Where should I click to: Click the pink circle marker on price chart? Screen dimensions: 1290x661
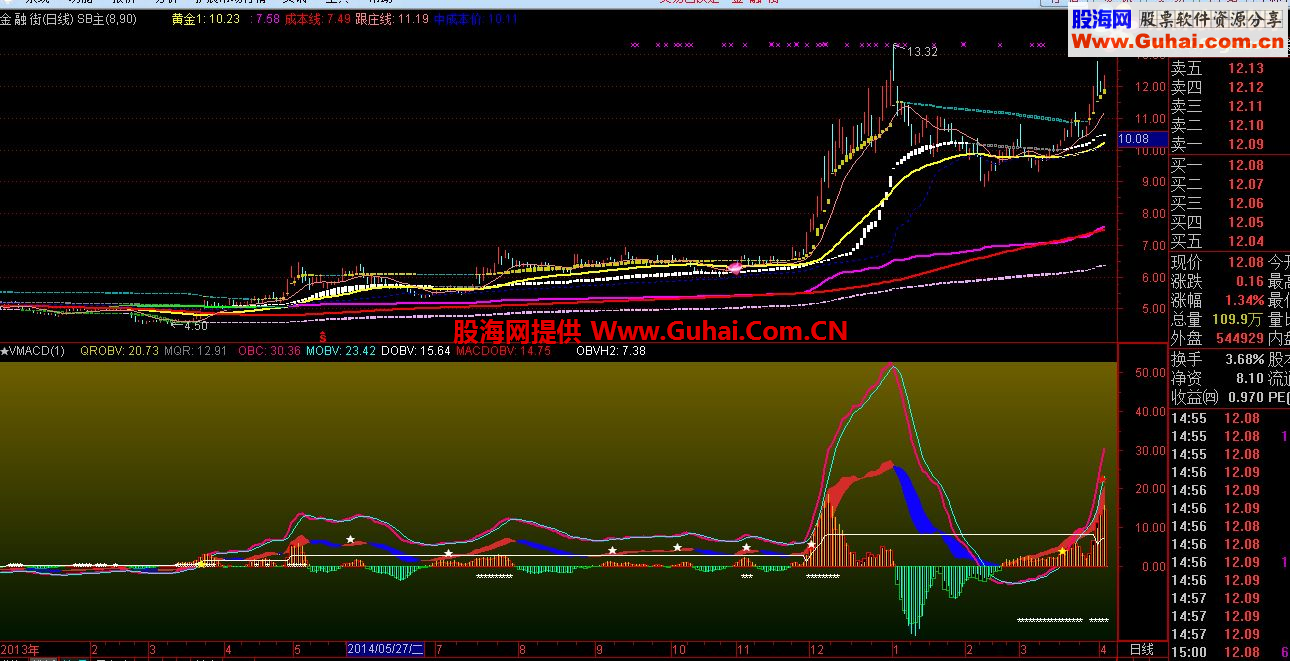tap(736, 267)
